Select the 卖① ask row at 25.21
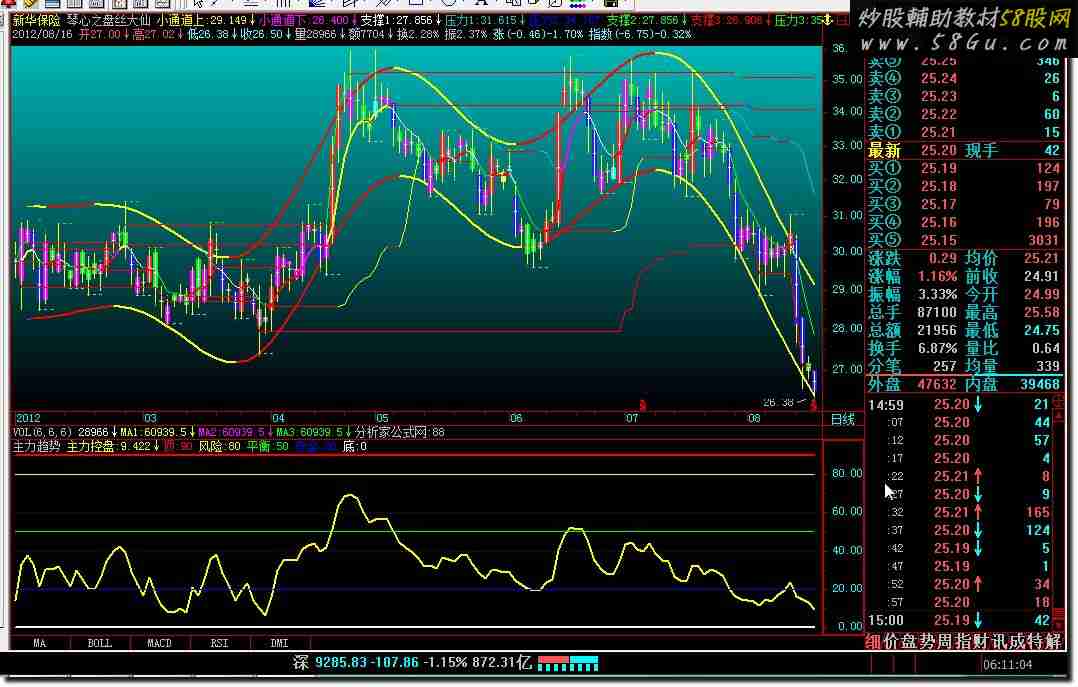 964,132
